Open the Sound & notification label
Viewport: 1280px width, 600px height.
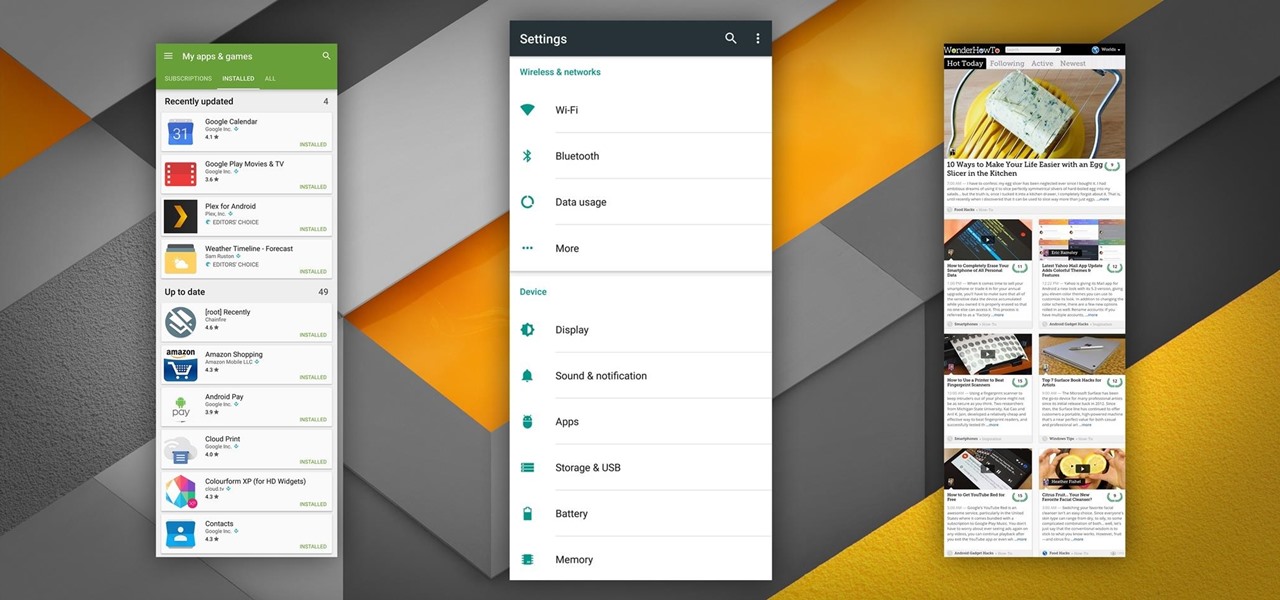(601, 376)
